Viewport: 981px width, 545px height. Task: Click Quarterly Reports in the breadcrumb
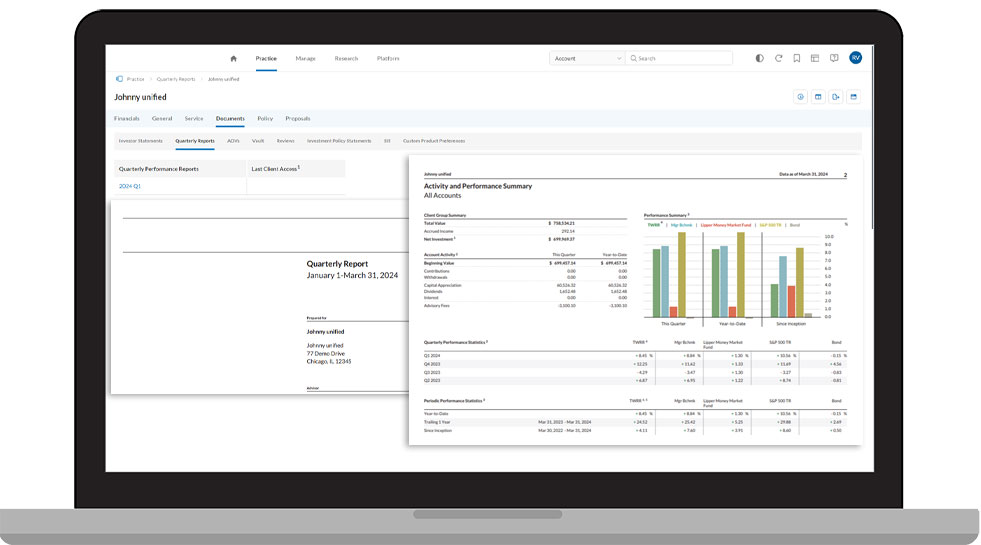click(175, 78)
